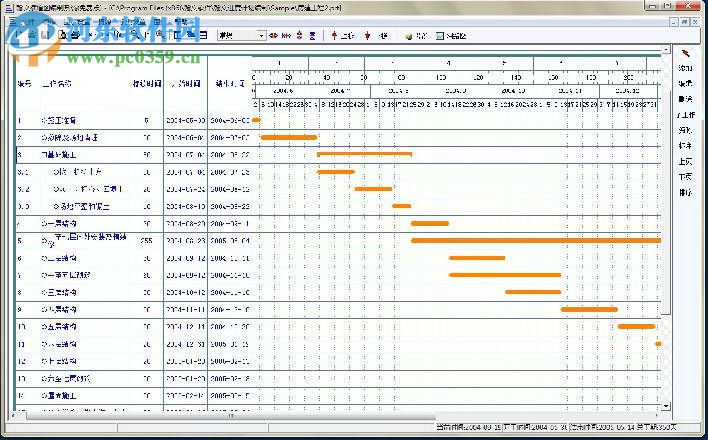
Task: Click the blue horizontal expand timescale icon
Action: (x=286, y=36)
